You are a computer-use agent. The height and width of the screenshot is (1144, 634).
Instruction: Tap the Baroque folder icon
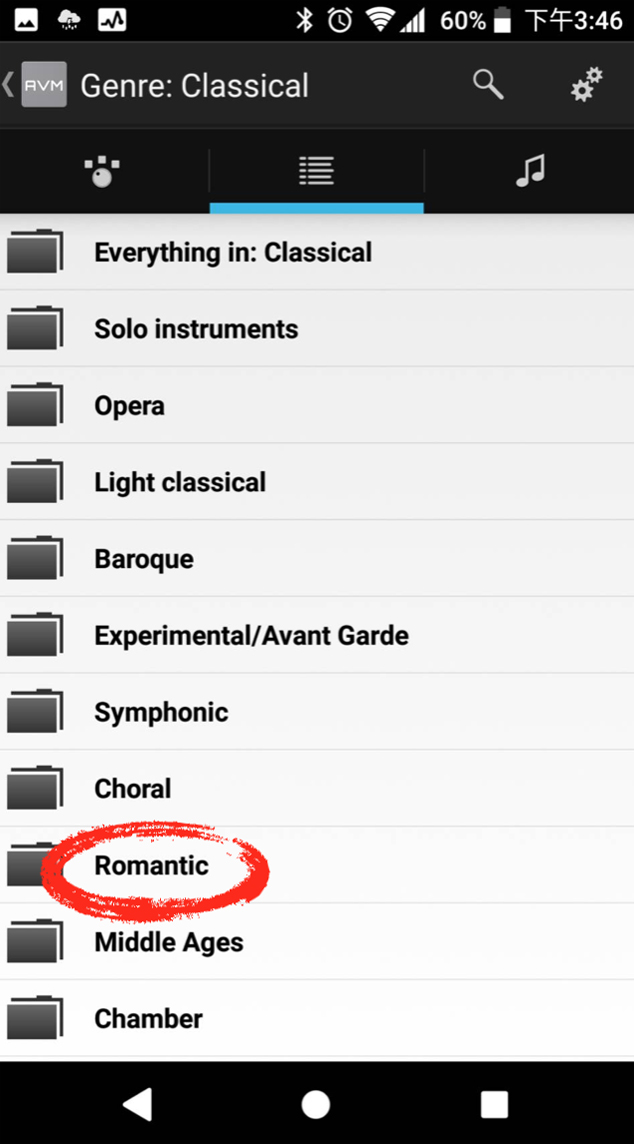(34, 557)
